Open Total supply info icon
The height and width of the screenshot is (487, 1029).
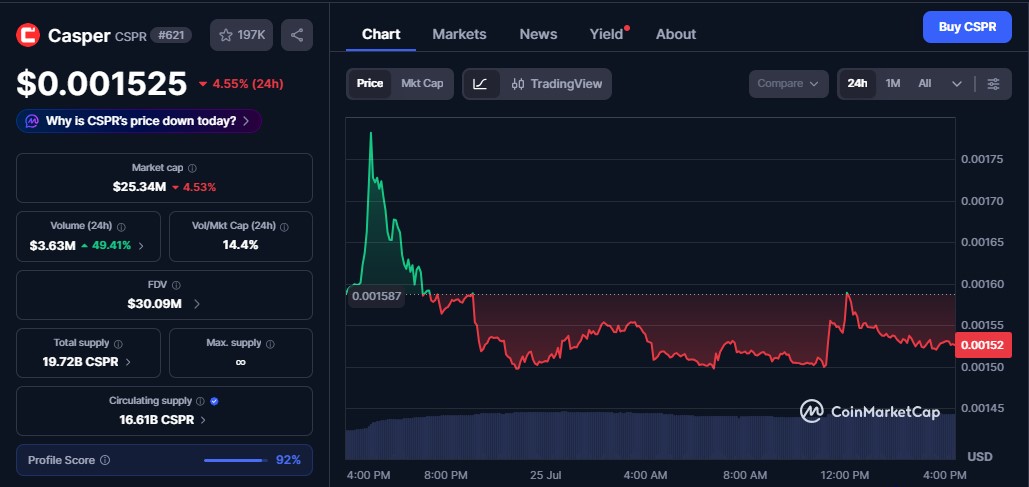118,343
